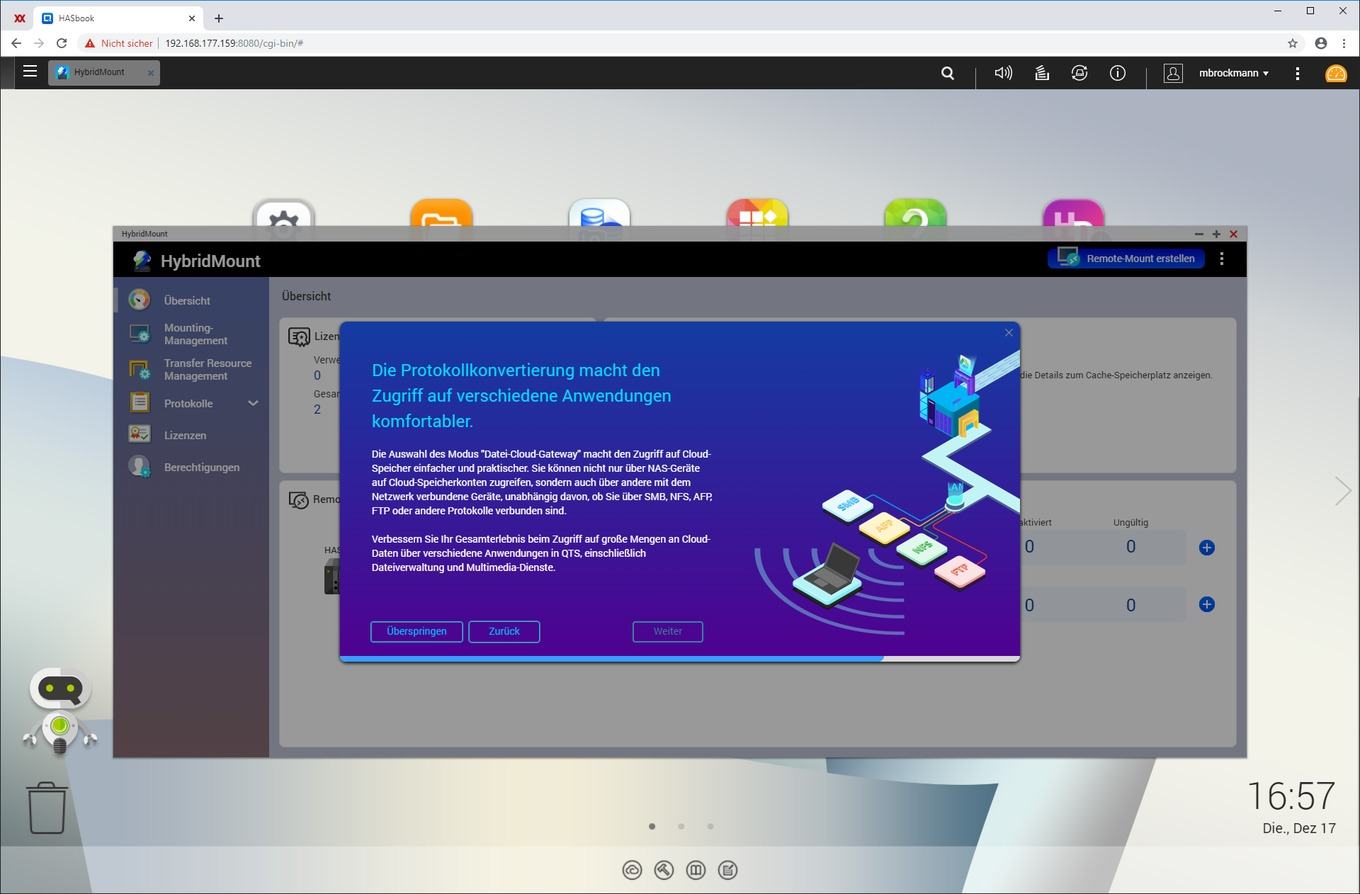Click the tutorial progress bar
The image size is (1360, 894).
[x=680, y=659]
